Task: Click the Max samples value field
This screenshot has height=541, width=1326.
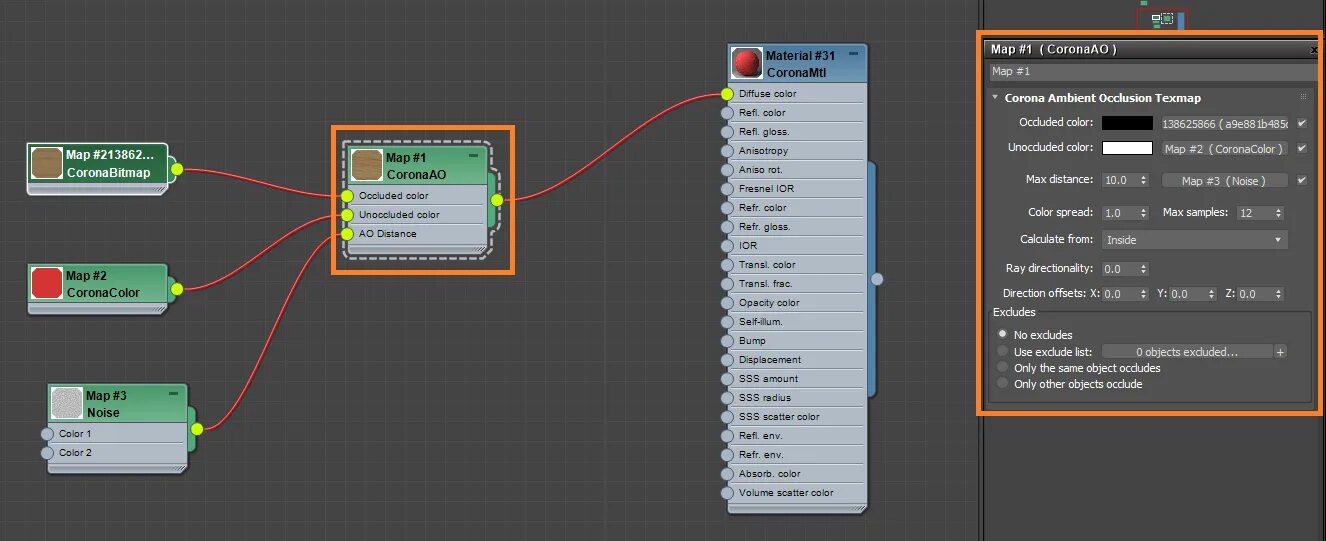Action: point(1253,213)
